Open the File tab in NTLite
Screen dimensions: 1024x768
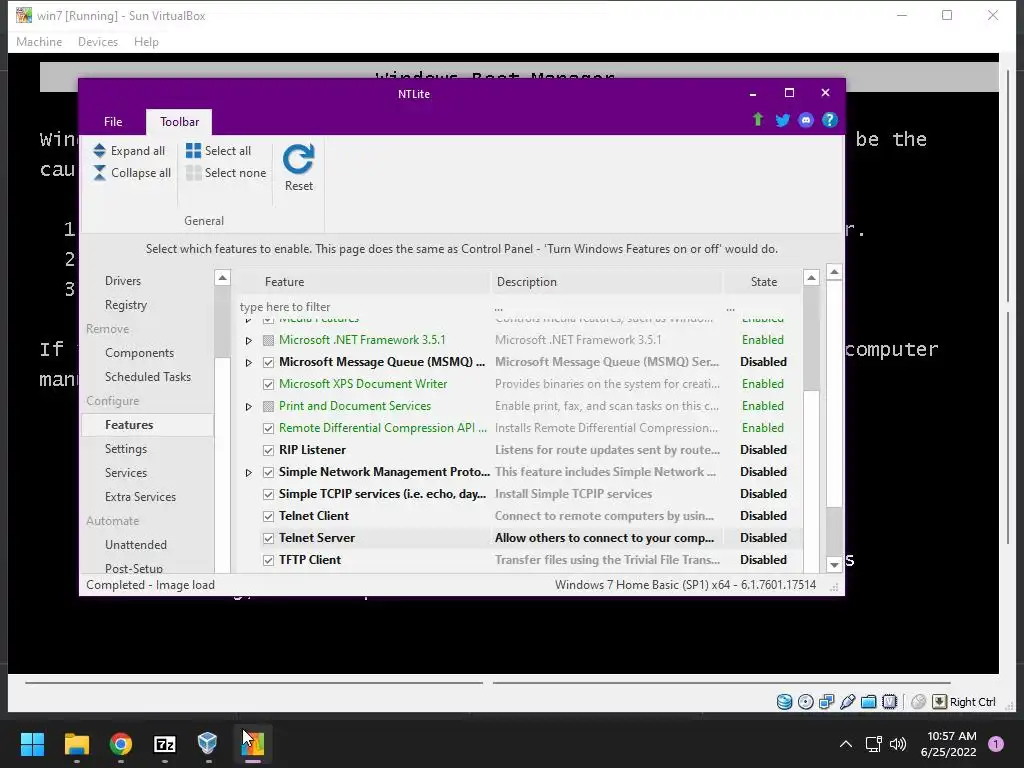click(113, 122)
